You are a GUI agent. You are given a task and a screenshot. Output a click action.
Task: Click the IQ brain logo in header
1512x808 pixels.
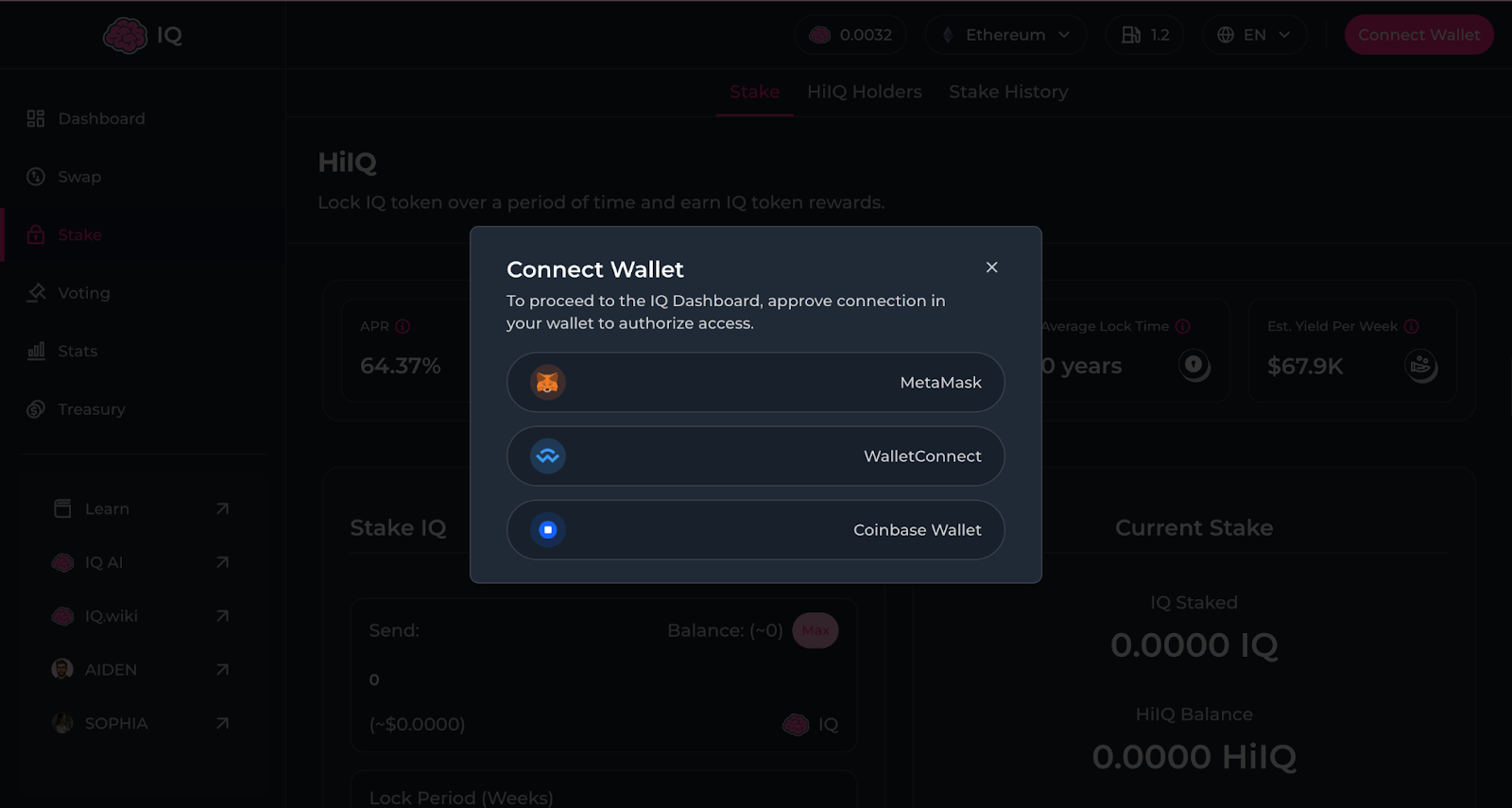(x=126, y=36)
